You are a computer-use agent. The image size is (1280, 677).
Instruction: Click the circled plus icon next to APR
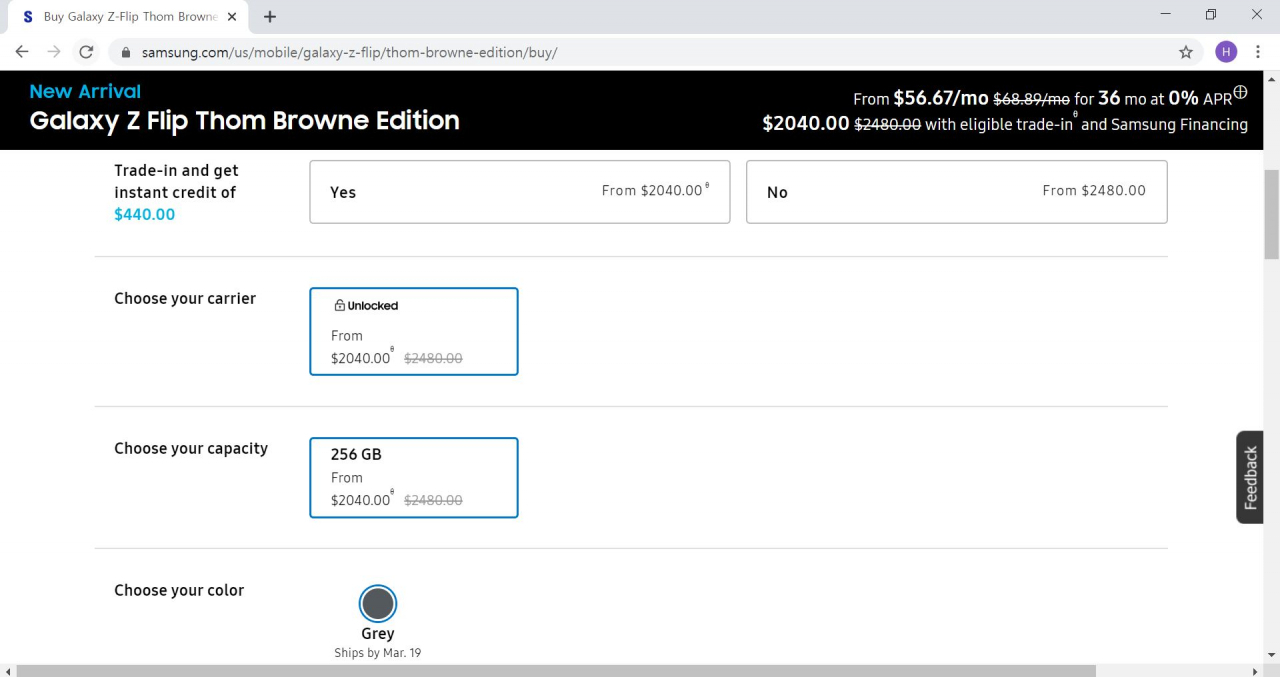(1241, 92)
